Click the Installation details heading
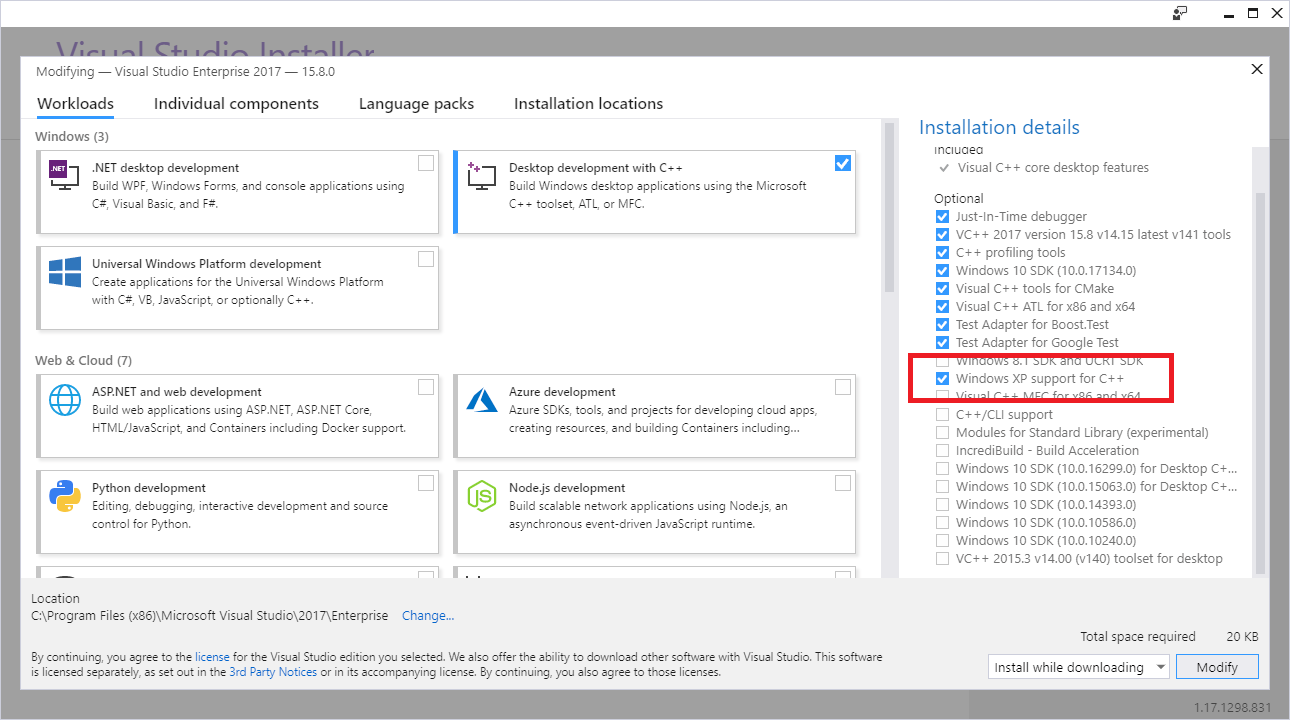1290x720 pixels. coord(999,127)
